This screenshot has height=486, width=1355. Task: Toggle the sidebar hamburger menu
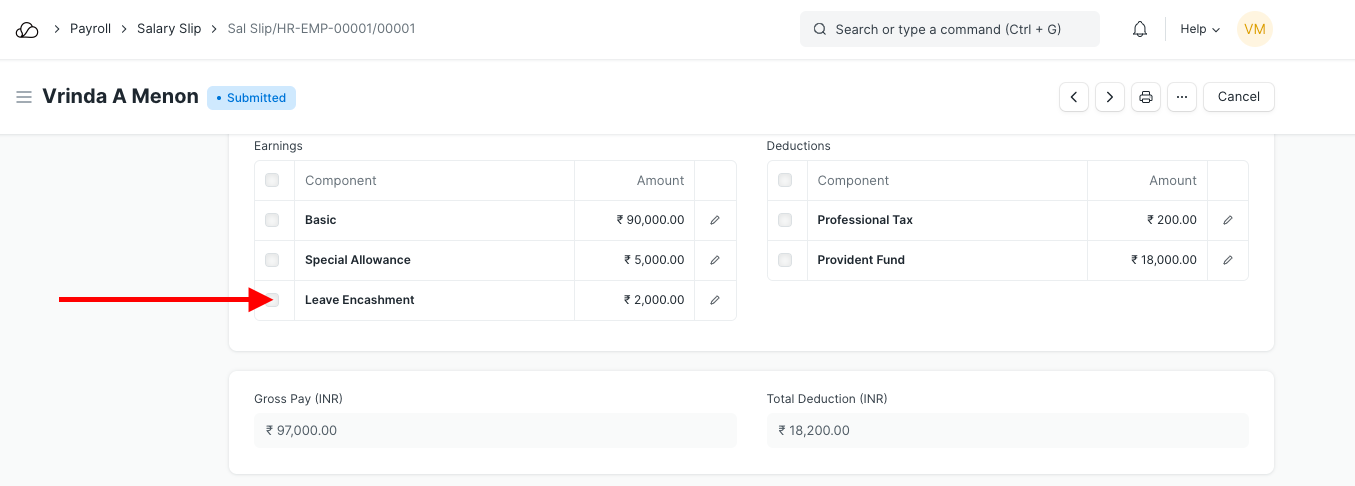coord(24,97)
